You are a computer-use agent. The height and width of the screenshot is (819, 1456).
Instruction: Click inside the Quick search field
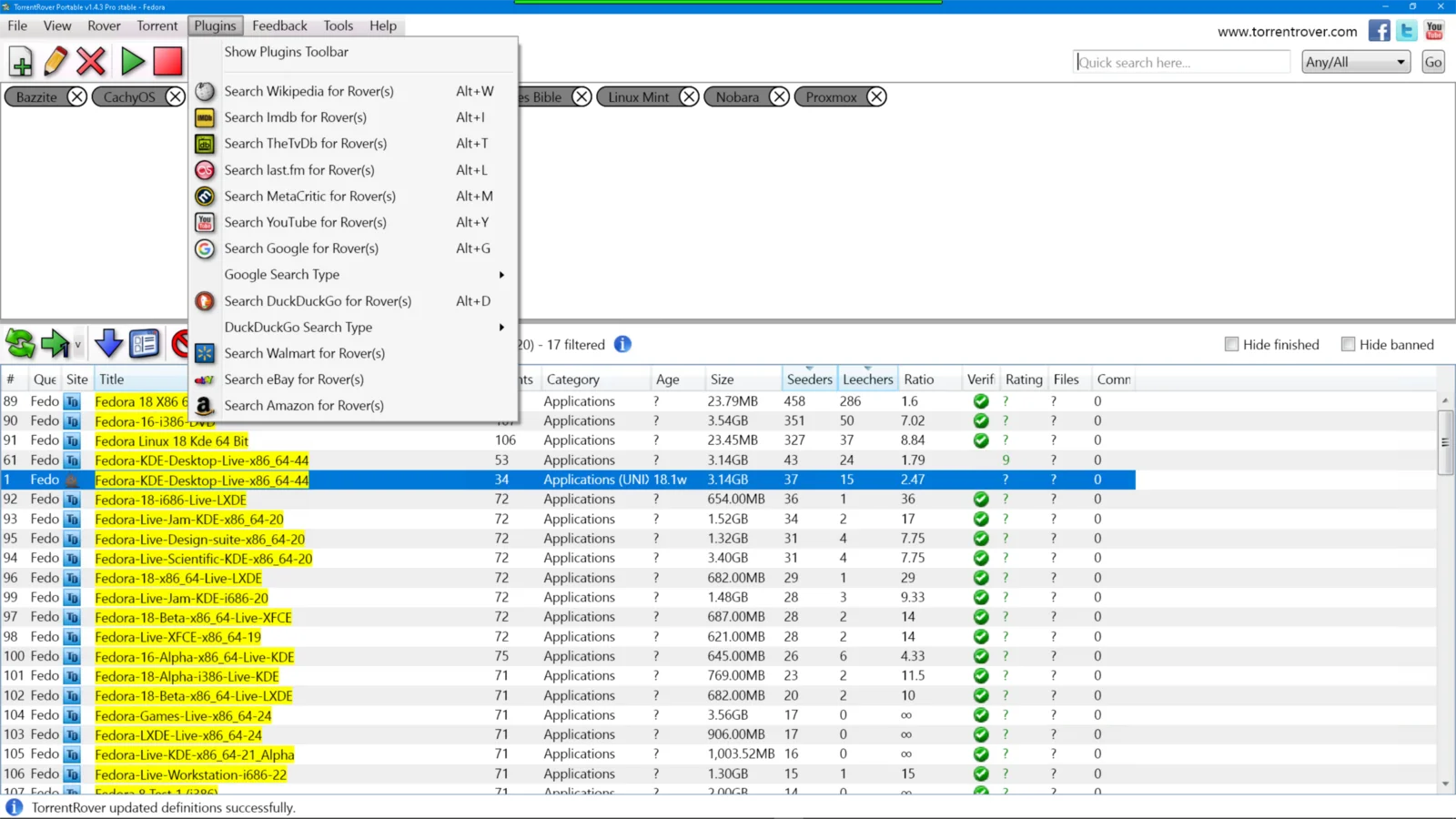[x=1182, y=62]
